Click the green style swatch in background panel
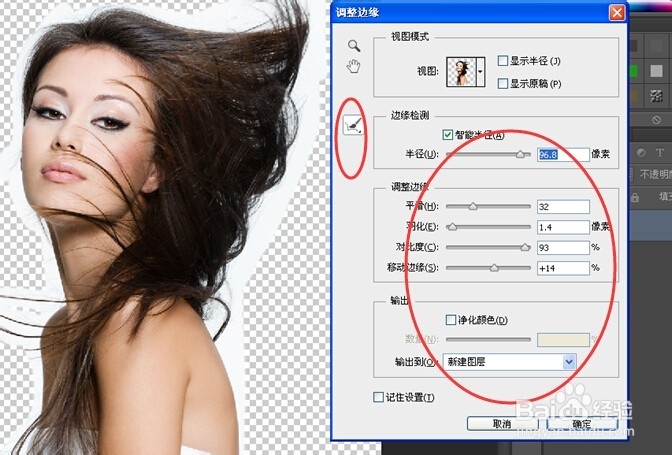Image resolution: width=672 pixels, height=455 pixels. [x=633, y=71]
